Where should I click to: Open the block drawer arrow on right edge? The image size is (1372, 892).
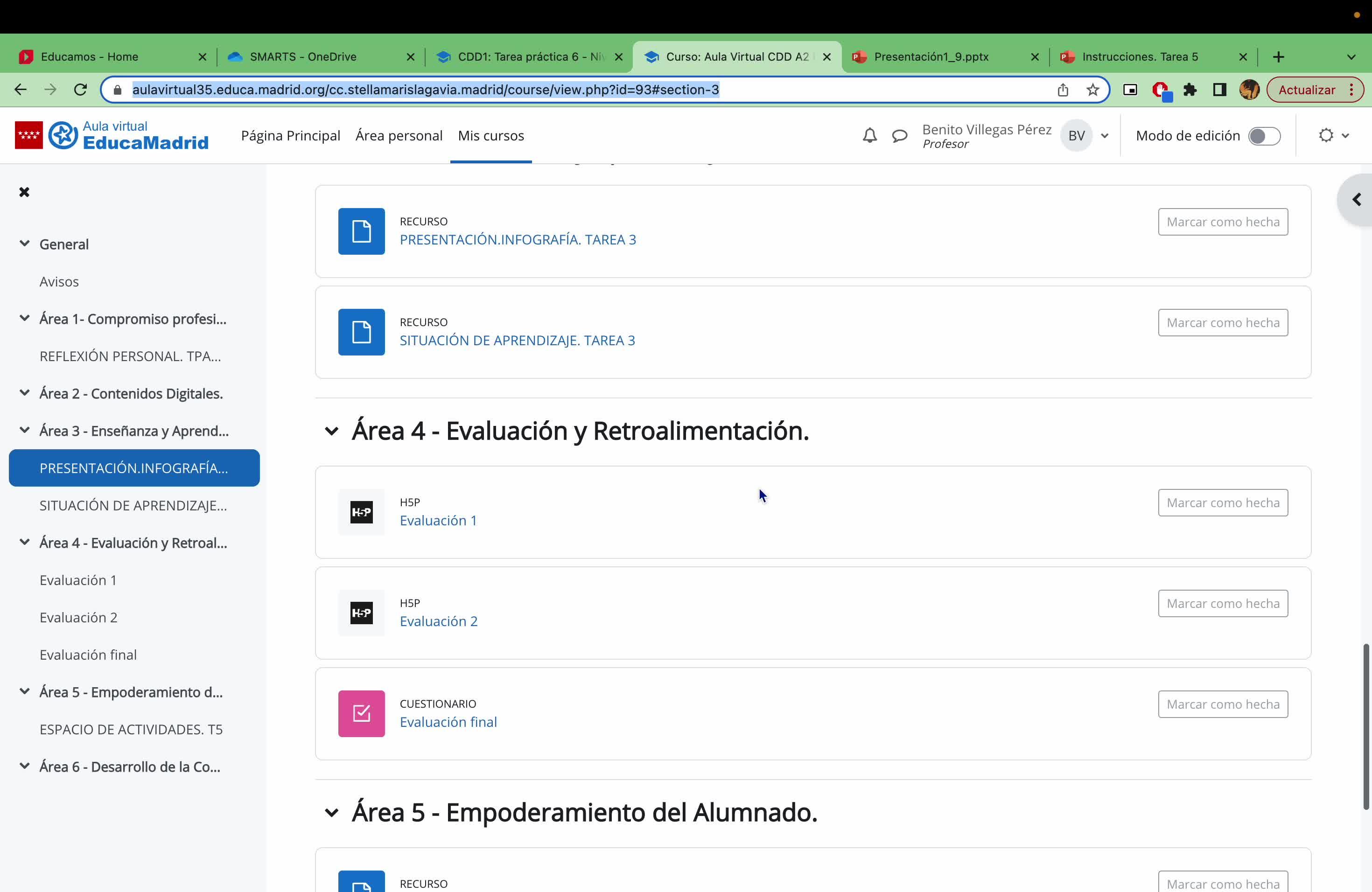pyautogui.click(x=1356, y=200)
